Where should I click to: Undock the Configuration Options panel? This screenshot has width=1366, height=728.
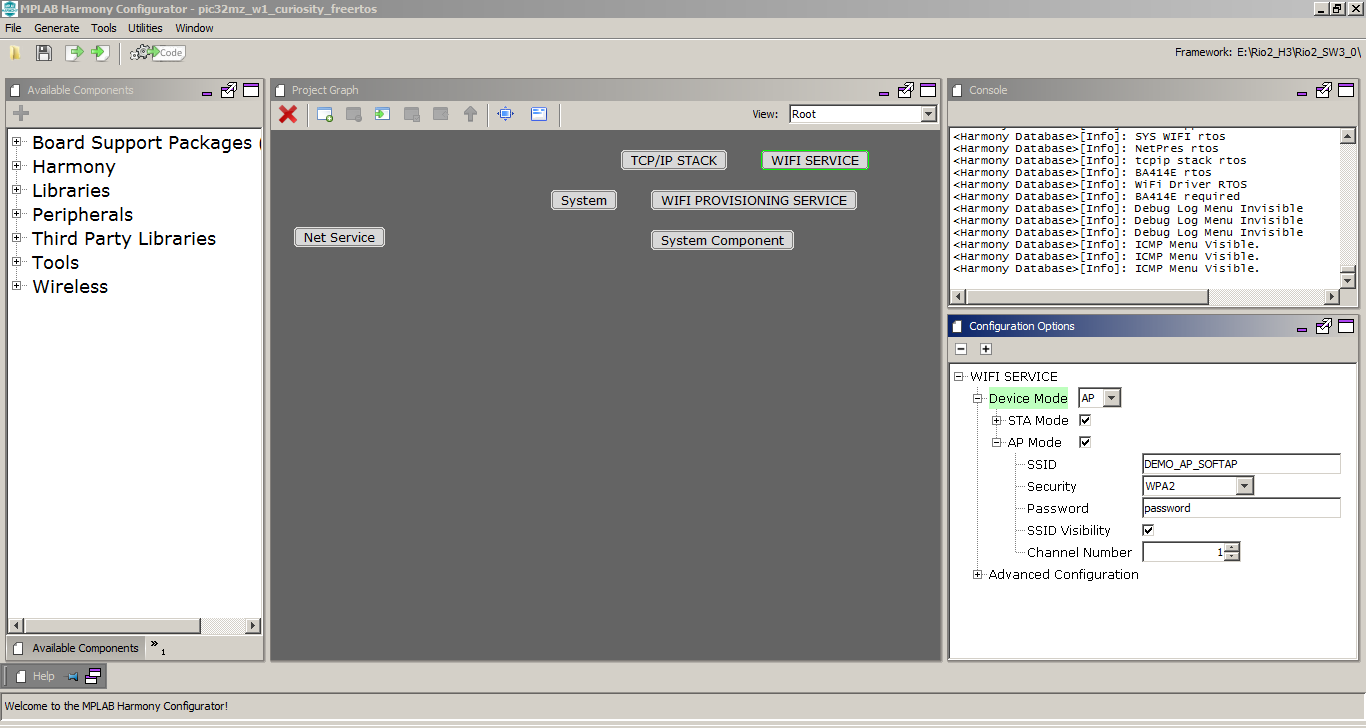pyautogui.click(x=1323, y=326)
